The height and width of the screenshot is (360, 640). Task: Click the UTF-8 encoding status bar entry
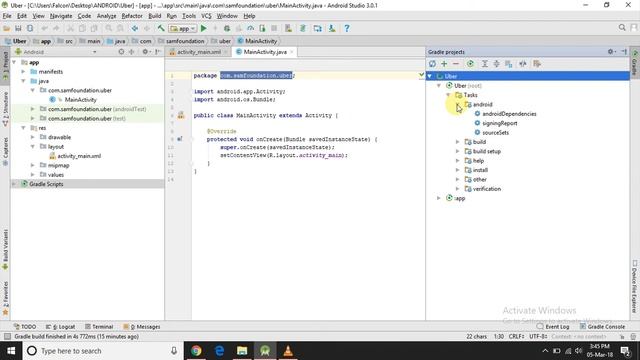point(538,337)
